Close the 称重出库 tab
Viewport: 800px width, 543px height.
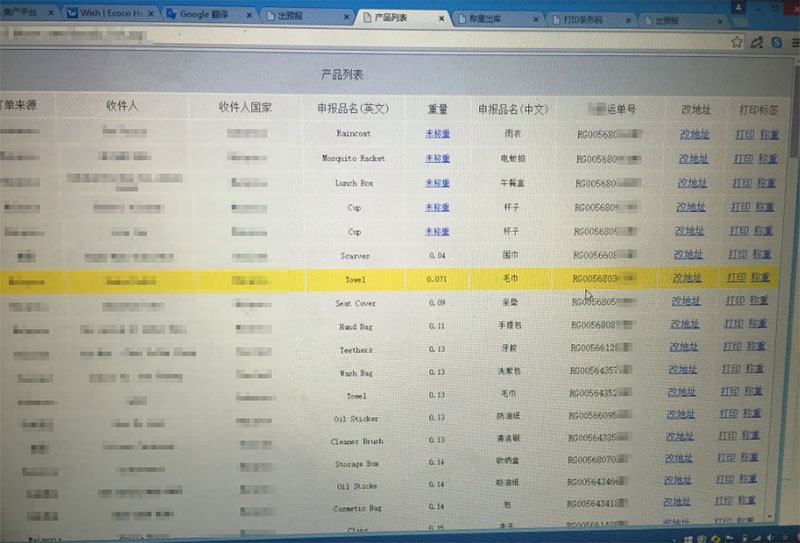point(536,19)
